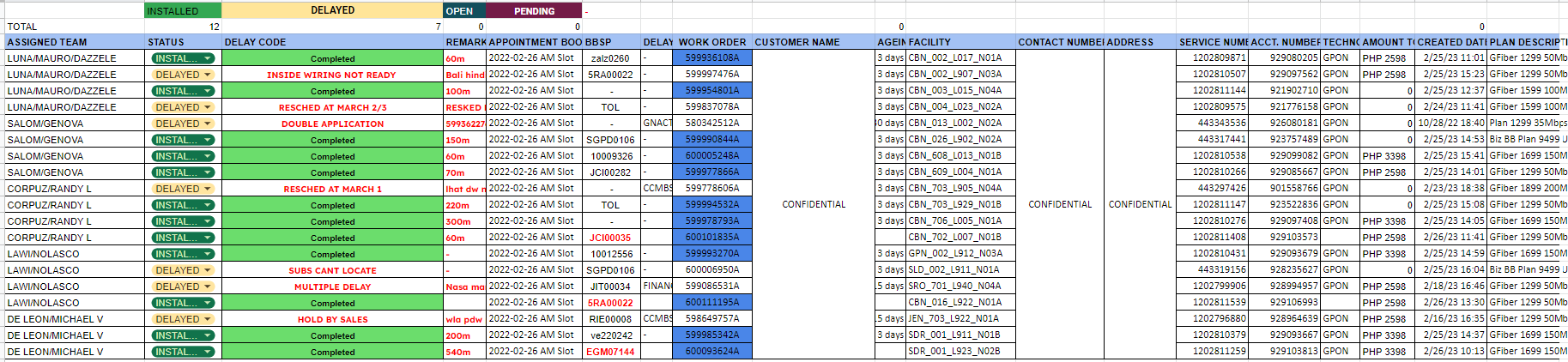Select the SUBS CANT LOCATE delay code cell

pyautogui.click(x=332, y=270)
